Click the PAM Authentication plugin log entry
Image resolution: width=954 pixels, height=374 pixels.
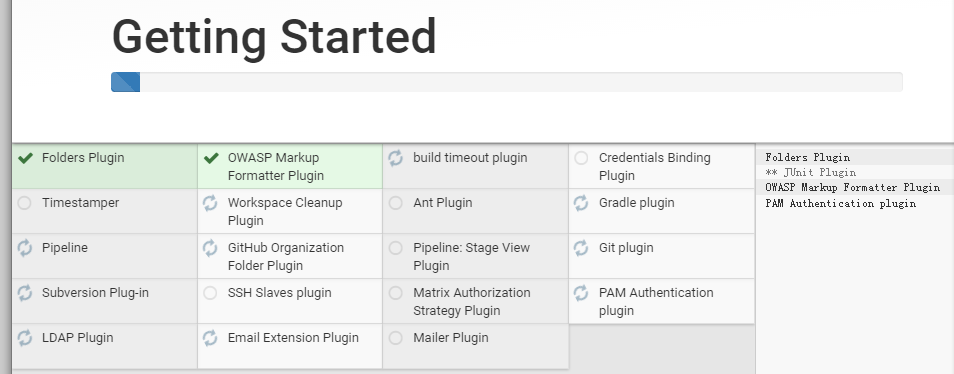(840, 204)
